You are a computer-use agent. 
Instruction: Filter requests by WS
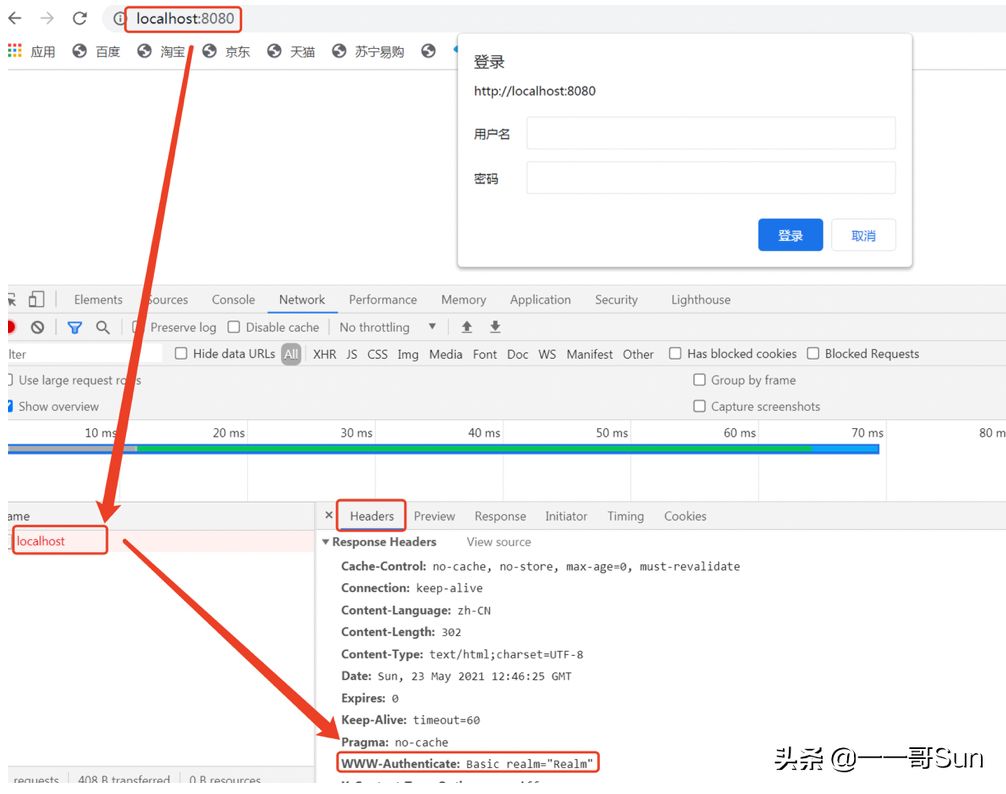(x=547, y=354)
